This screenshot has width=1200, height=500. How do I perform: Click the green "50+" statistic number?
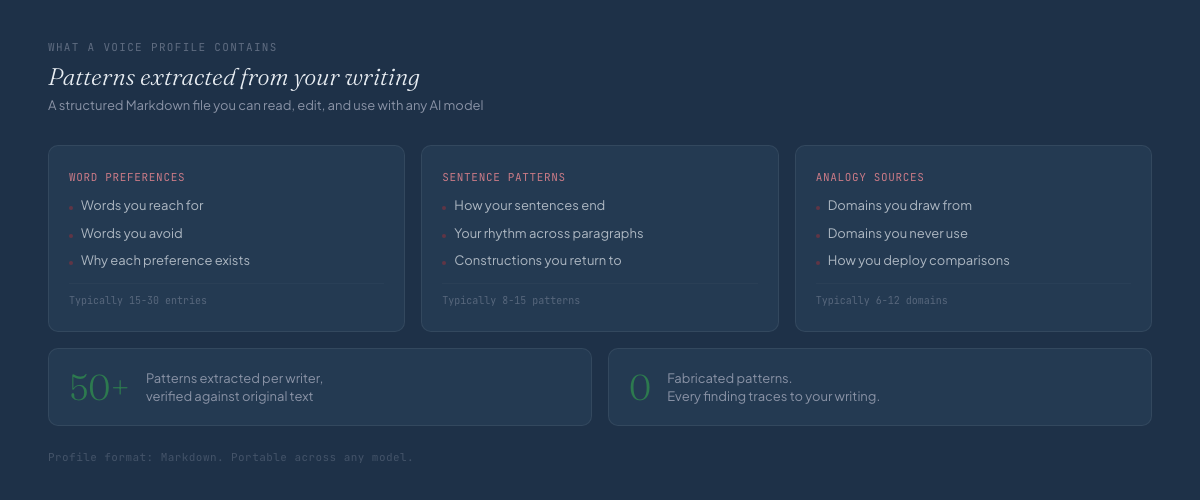(99, 388)
